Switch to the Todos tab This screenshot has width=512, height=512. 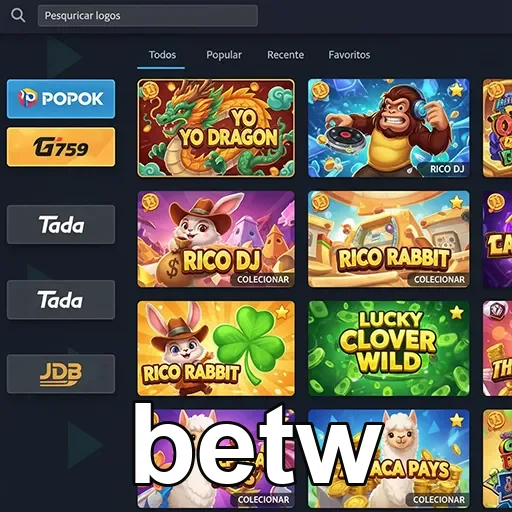162,55
